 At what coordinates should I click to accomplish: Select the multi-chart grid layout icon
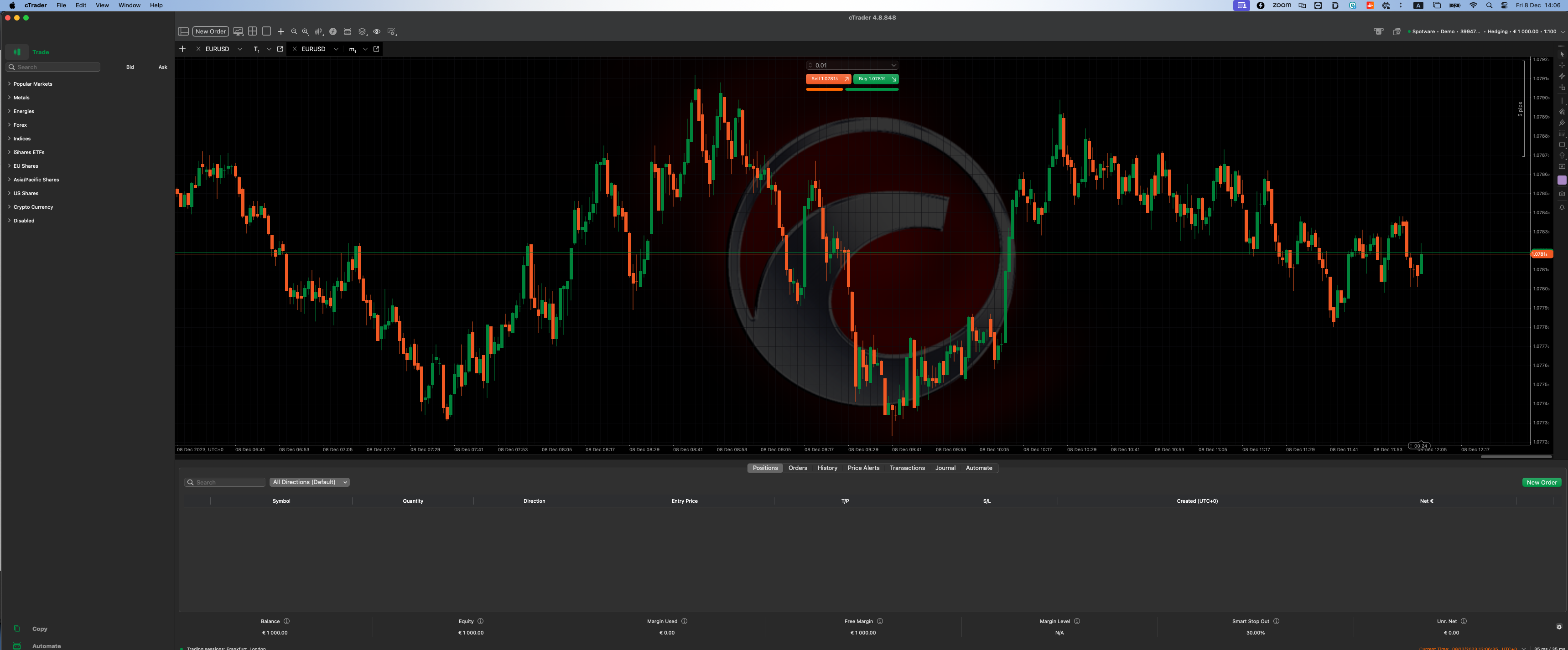point(252,31)
